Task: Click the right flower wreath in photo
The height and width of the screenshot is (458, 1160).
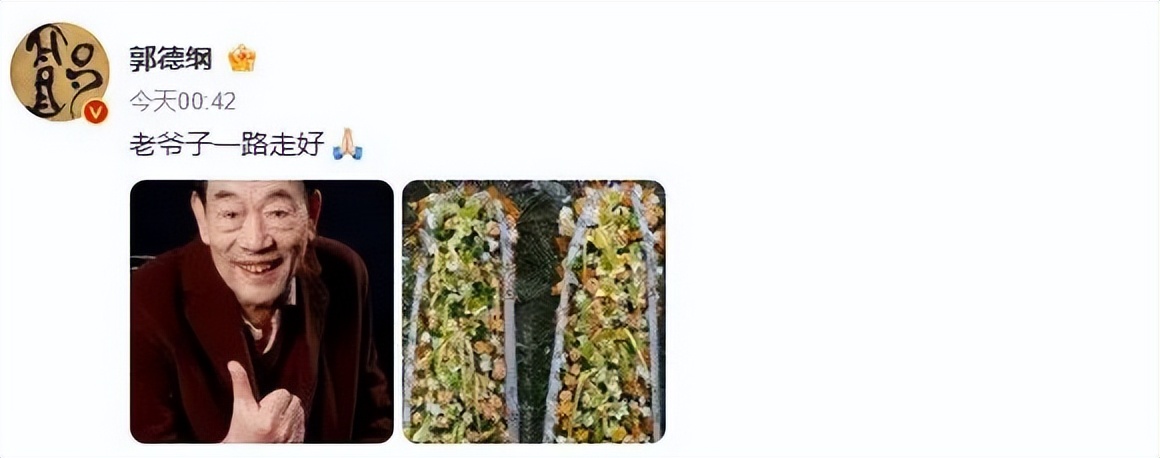Action: (608, 314)
